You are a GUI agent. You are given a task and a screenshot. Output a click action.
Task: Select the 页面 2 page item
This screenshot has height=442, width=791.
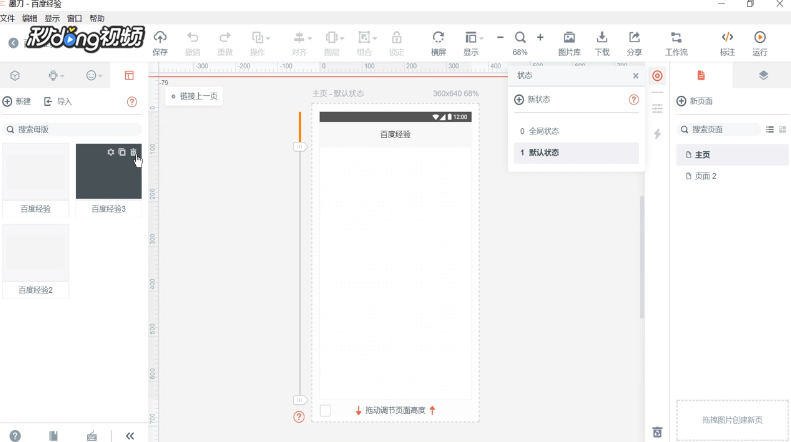(x=732, y=176)
